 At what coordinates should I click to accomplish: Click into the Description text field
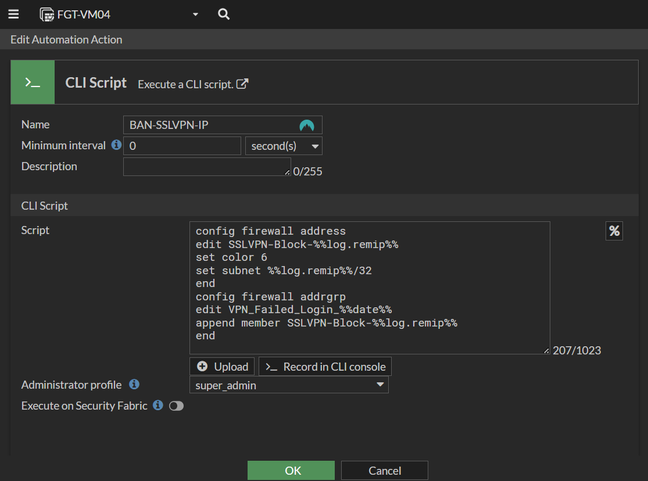(x=206, y=167)
